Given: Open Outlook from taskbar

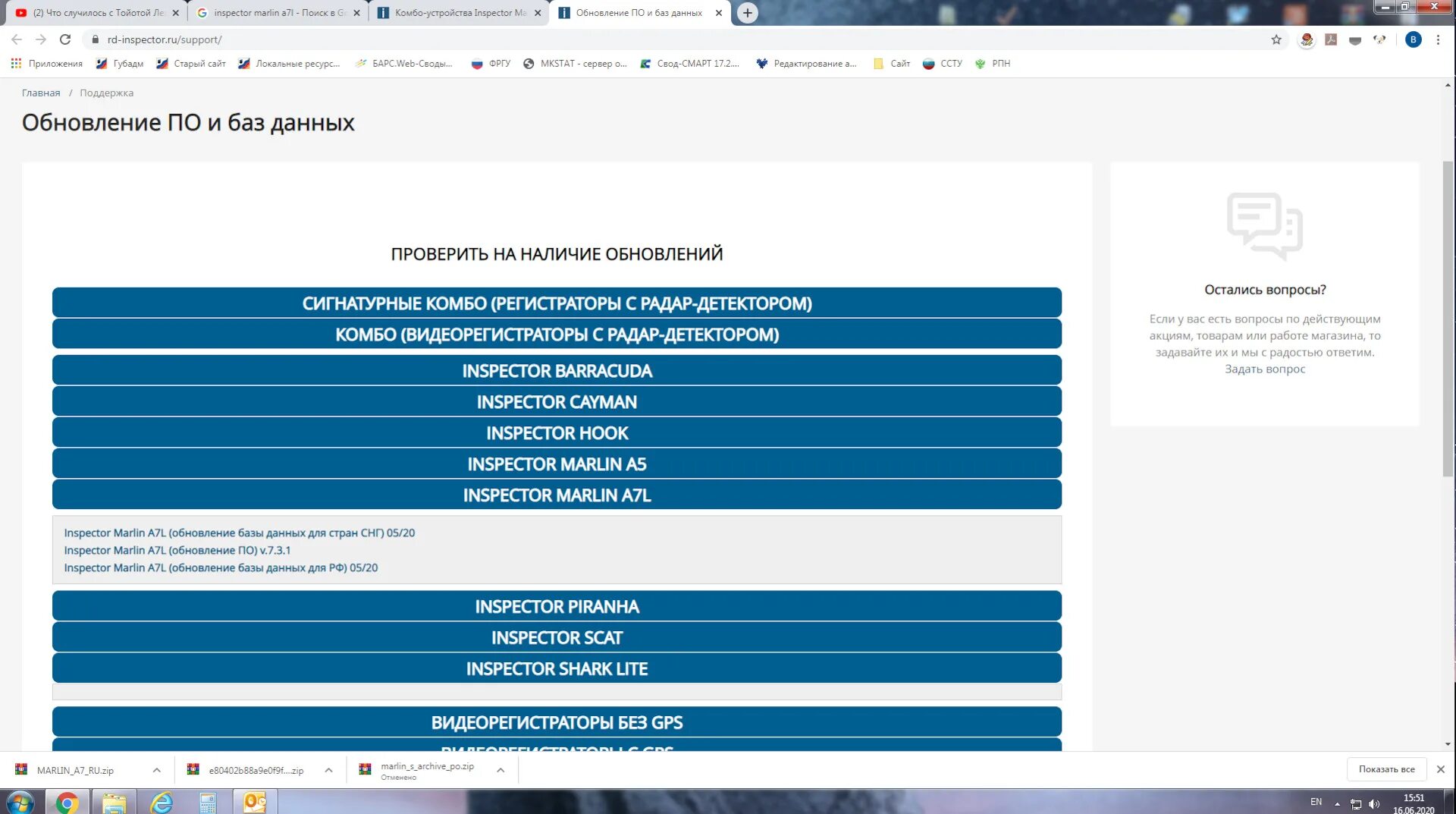Looking at the screenshot, I should [255, 802].
